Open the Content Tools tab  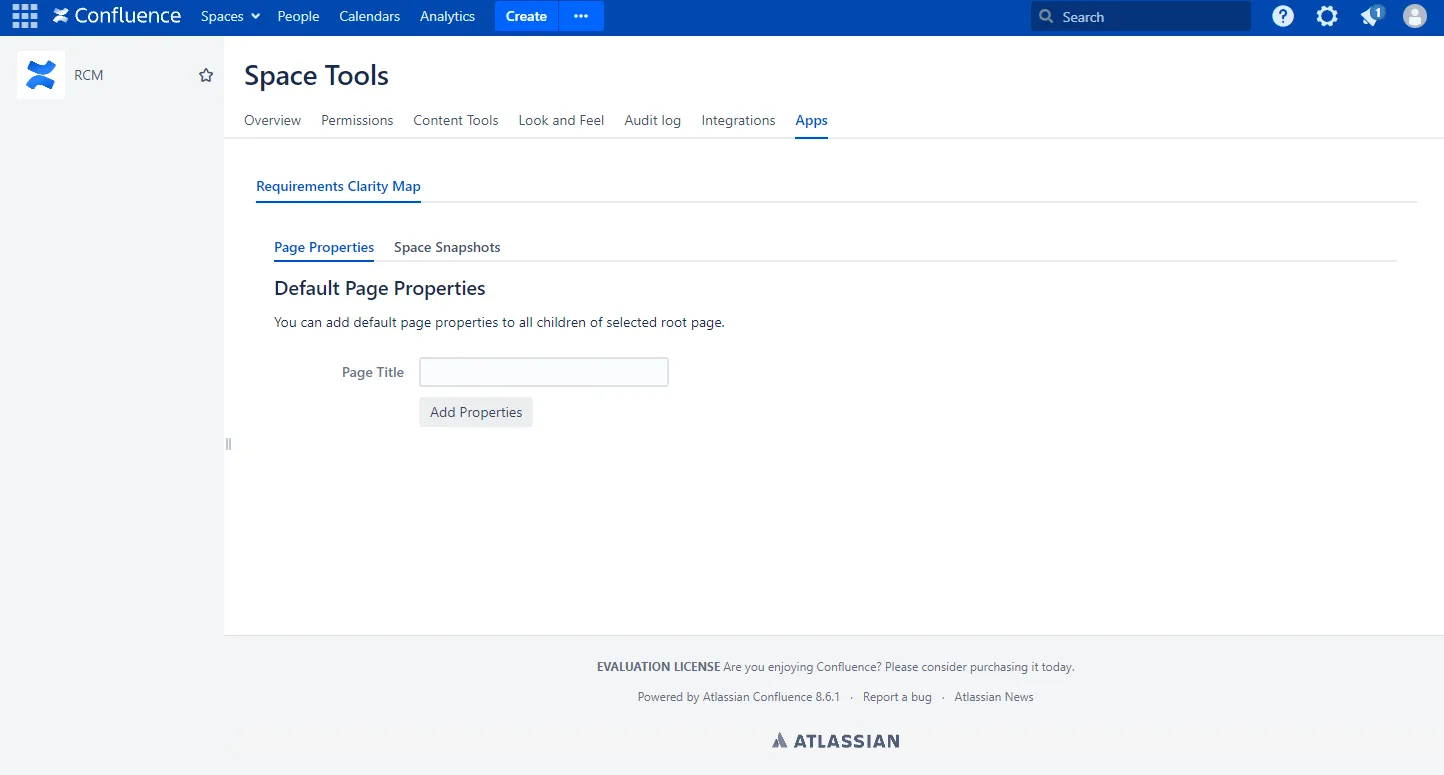pyautogui.click(x=456, y=120)
